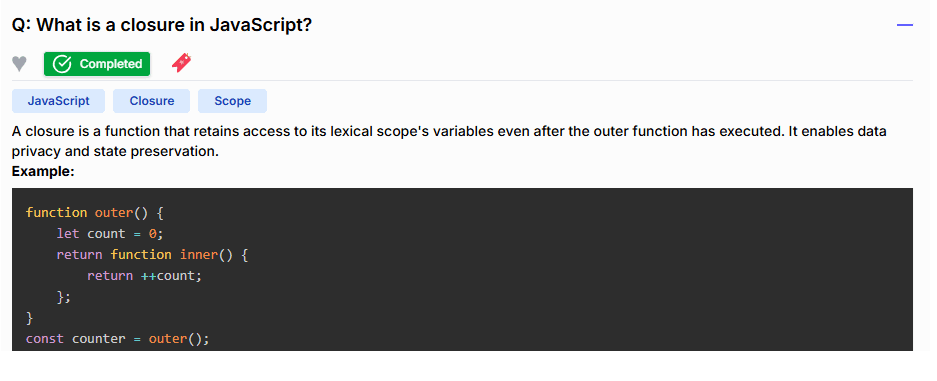Favorite this question with the heart icon

tap(20, 63)
